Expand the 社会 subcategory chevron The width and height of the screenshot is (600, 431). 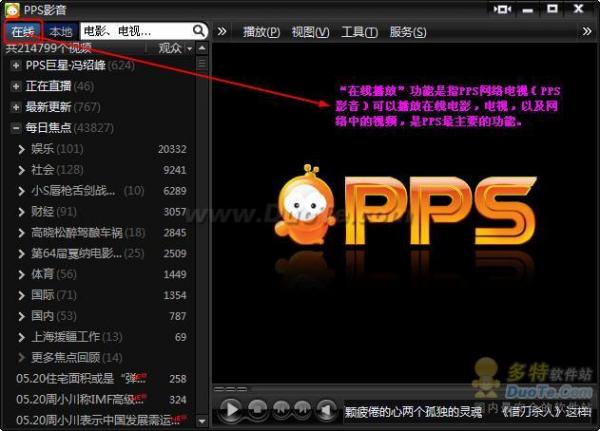[x=21, y=170]
